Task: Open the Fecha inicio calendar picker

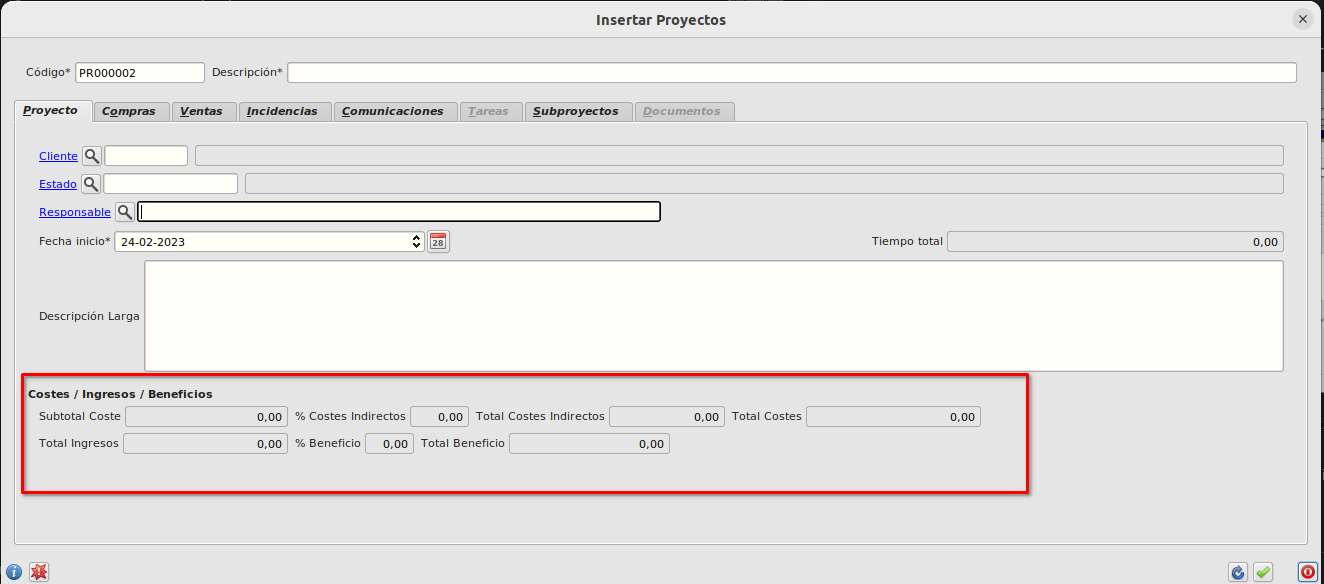Action: (438, 242)
